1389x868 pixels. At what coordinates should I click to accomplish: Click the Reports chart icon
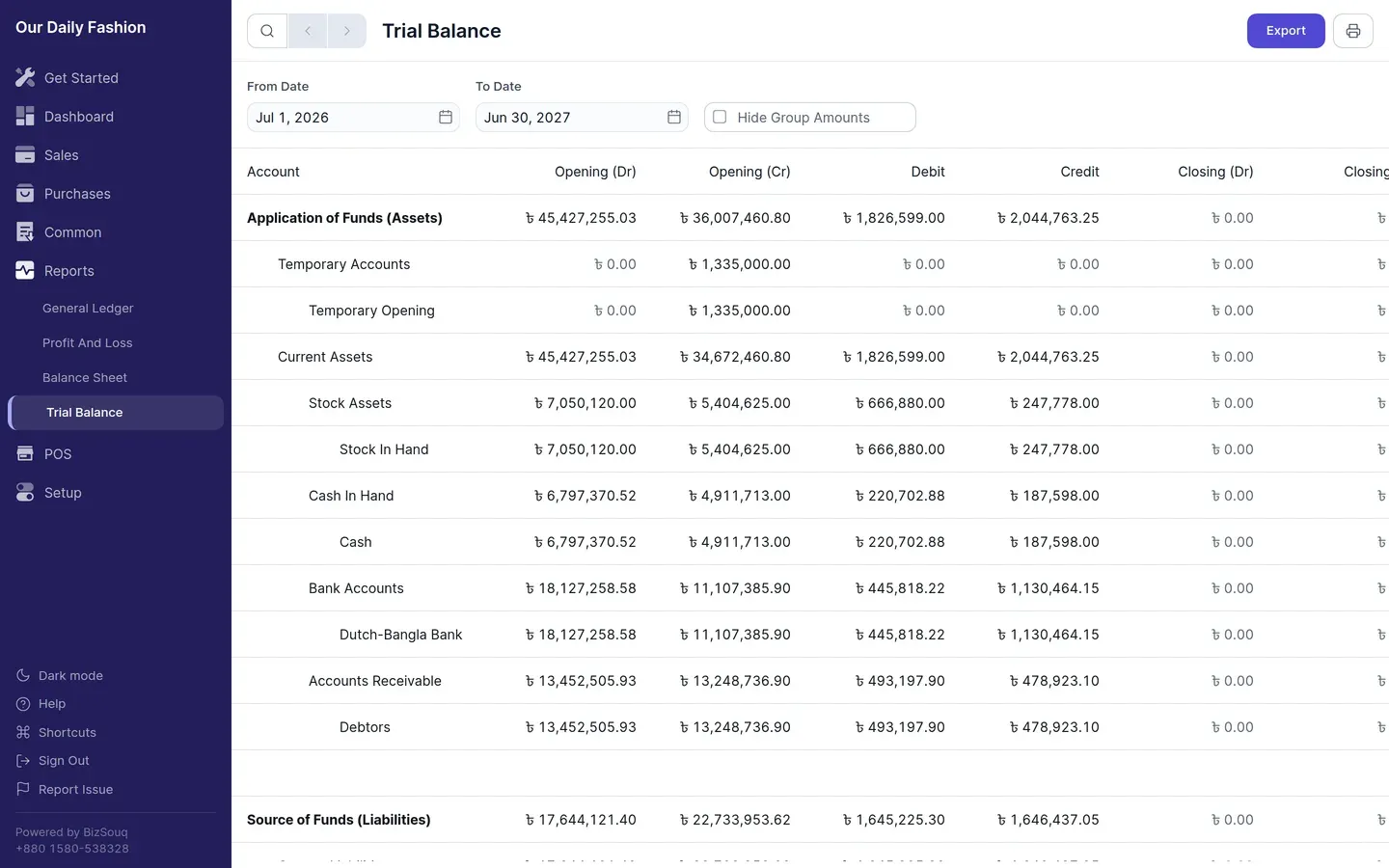pyautogui.click(x=25, y=270)
